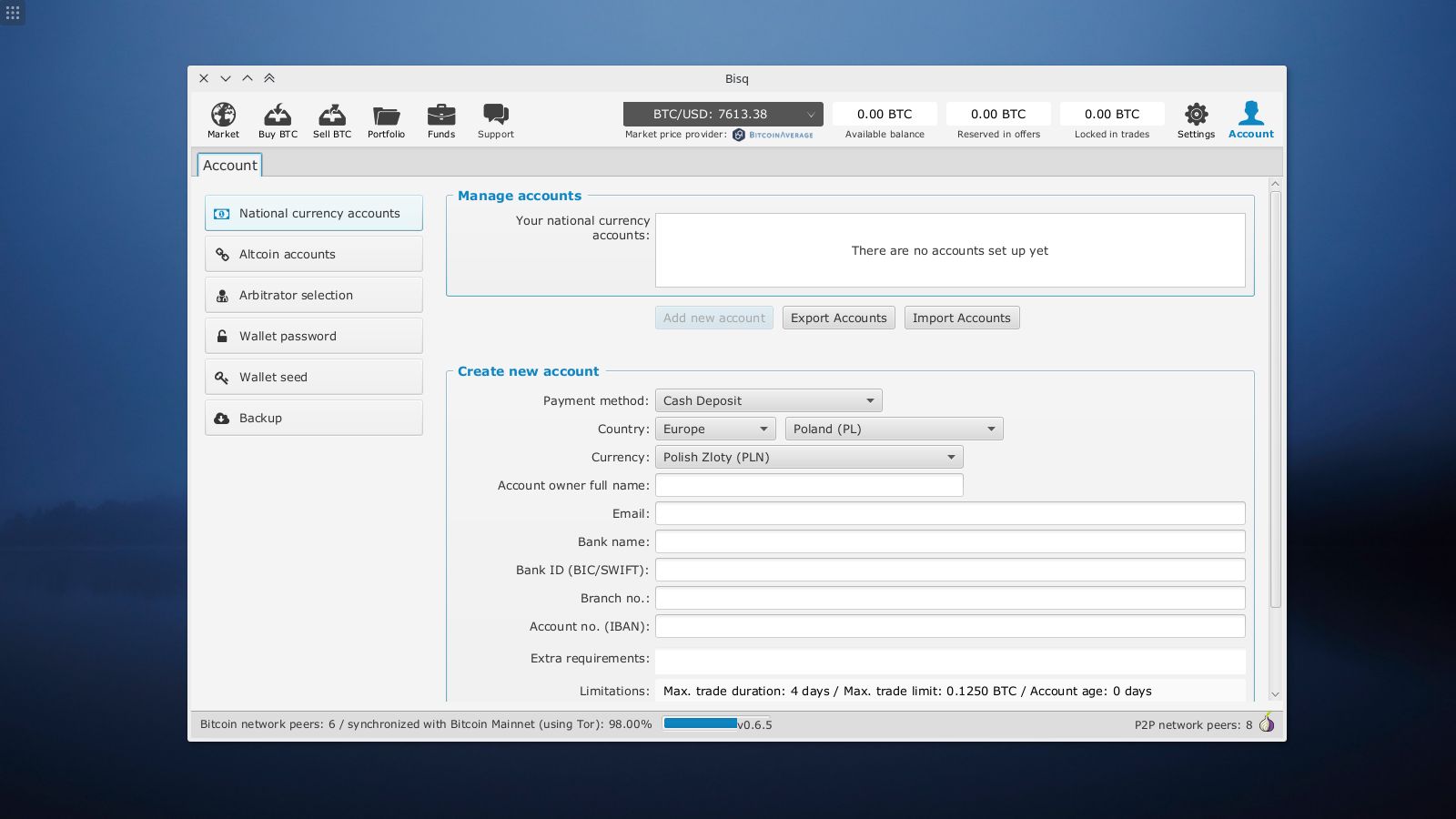Open the Funds briefcase icon
This screenshot has width=1456, height=819.
[x=441, y=115]
